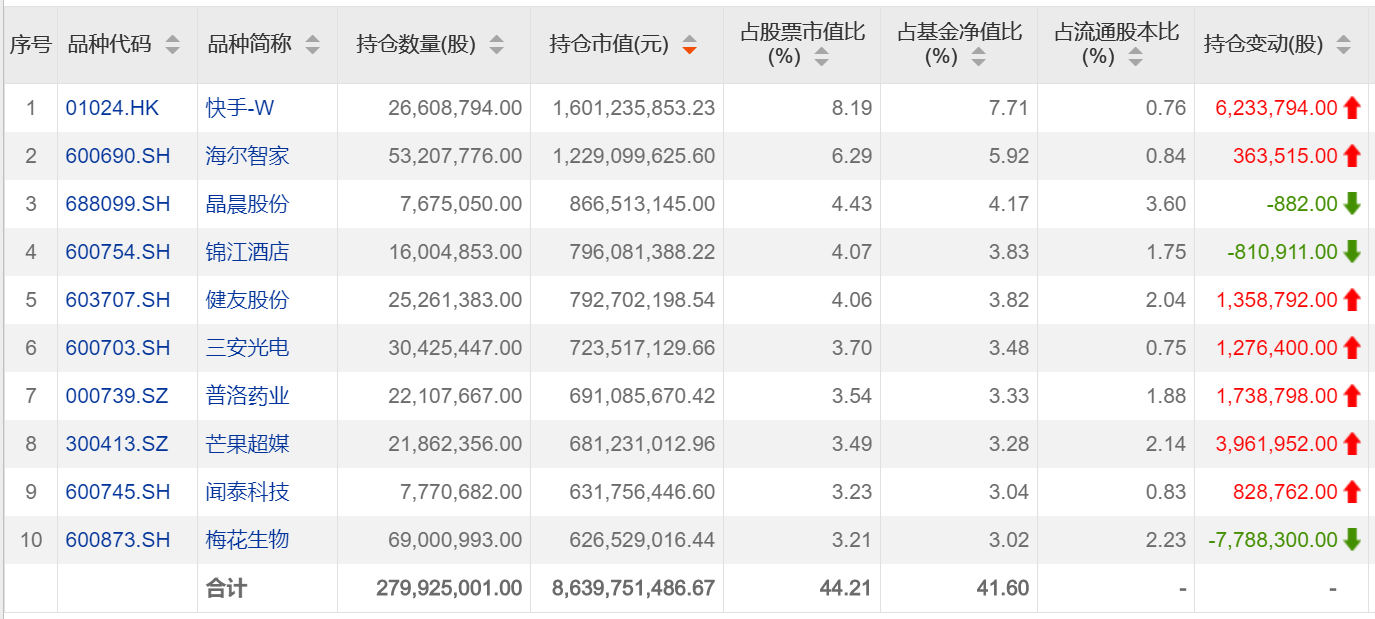The width and height of the screenshot is (1375, 619).
Task: Open the 芒果超媒 stock link
Action: [247, 444]
